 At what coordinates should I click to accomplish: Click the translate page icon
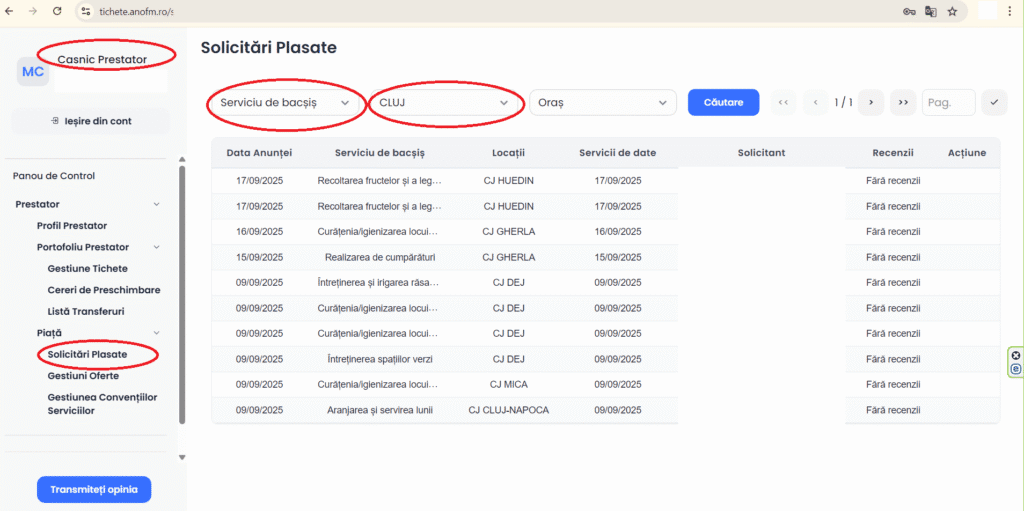point(931,11)
